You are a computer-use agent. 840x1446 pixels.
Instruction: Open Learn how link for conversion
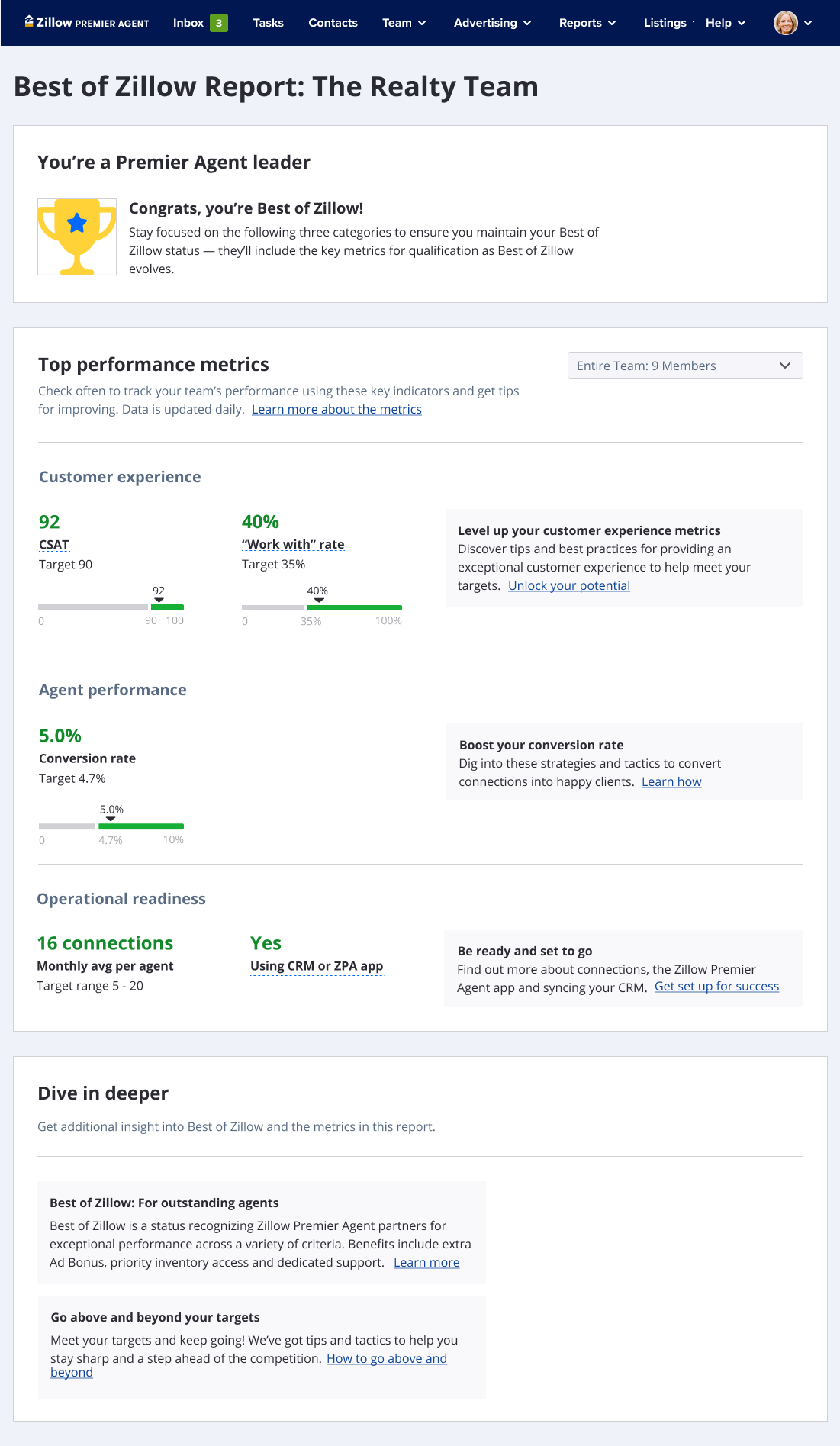671,781
